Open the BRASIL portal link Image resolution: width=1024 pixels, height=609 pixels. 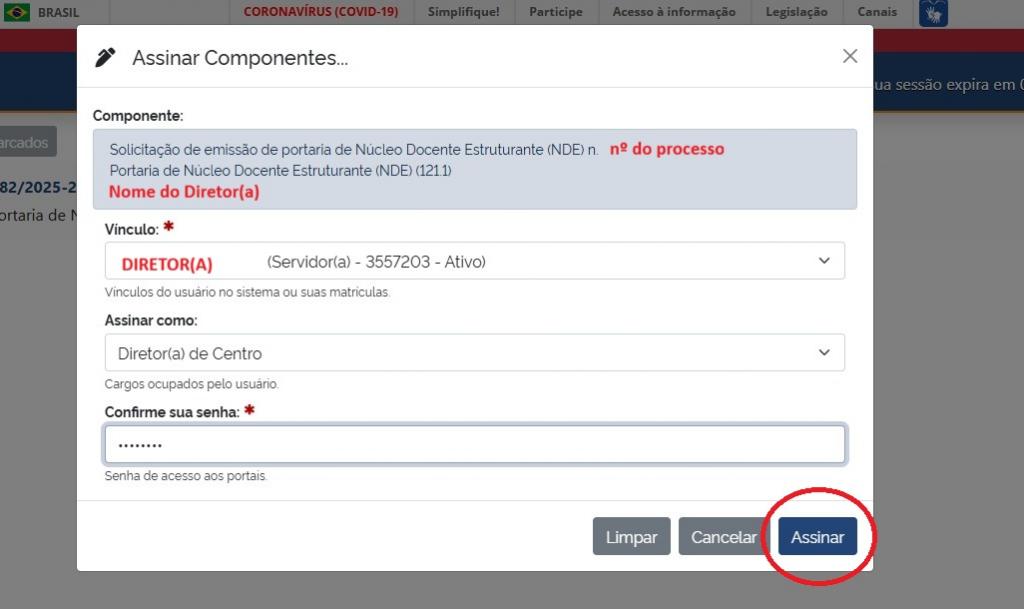58,12
